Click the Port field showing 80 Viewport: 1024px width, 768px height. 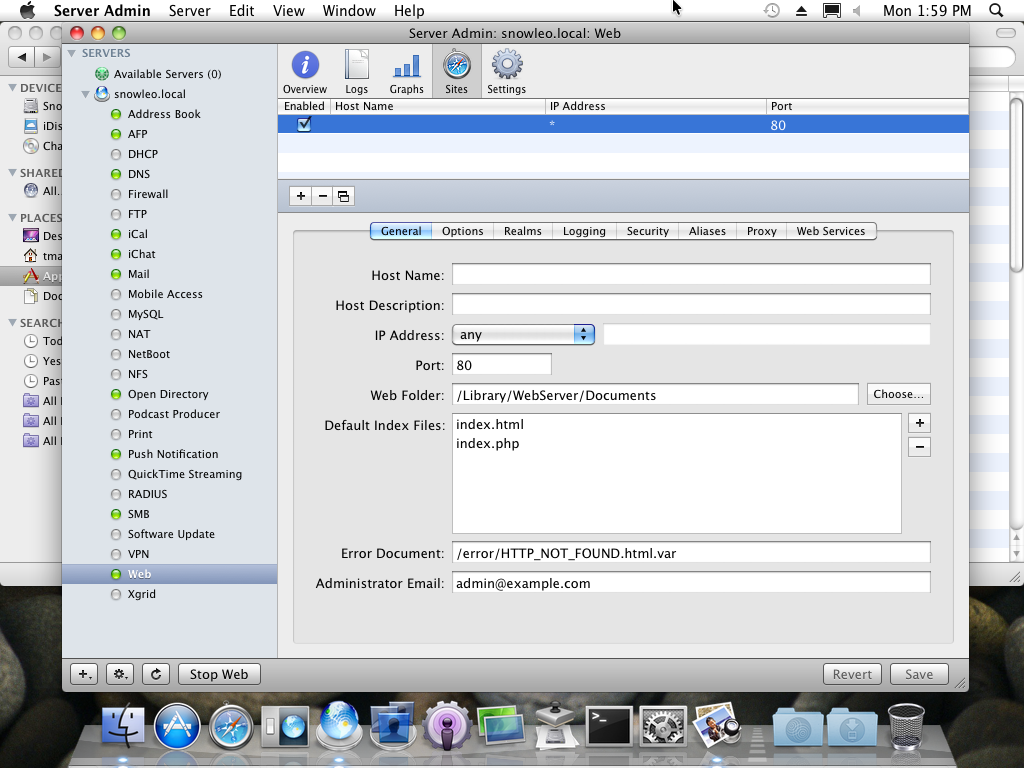(502, 364)
